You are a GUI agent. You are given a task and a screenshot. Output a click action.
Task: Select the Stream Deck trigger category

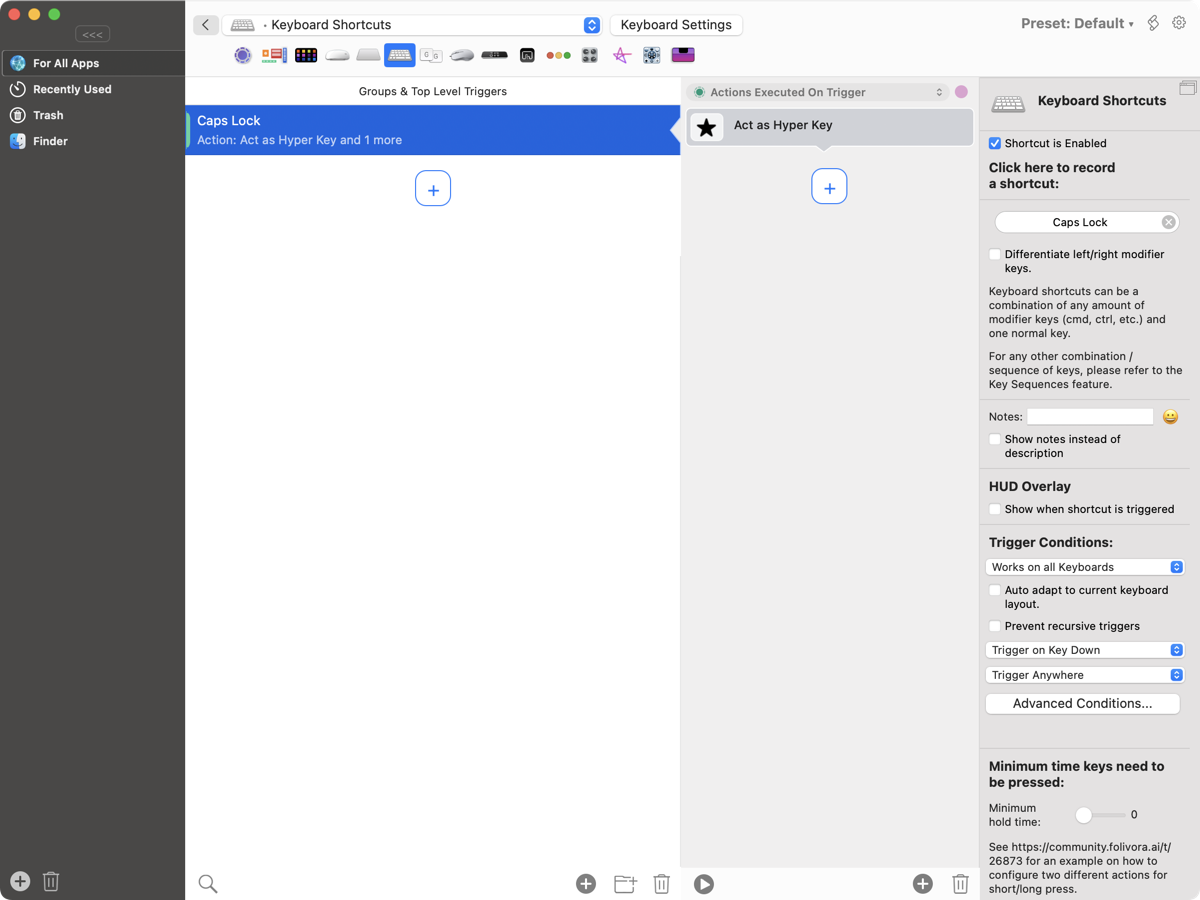click(306, 55)
